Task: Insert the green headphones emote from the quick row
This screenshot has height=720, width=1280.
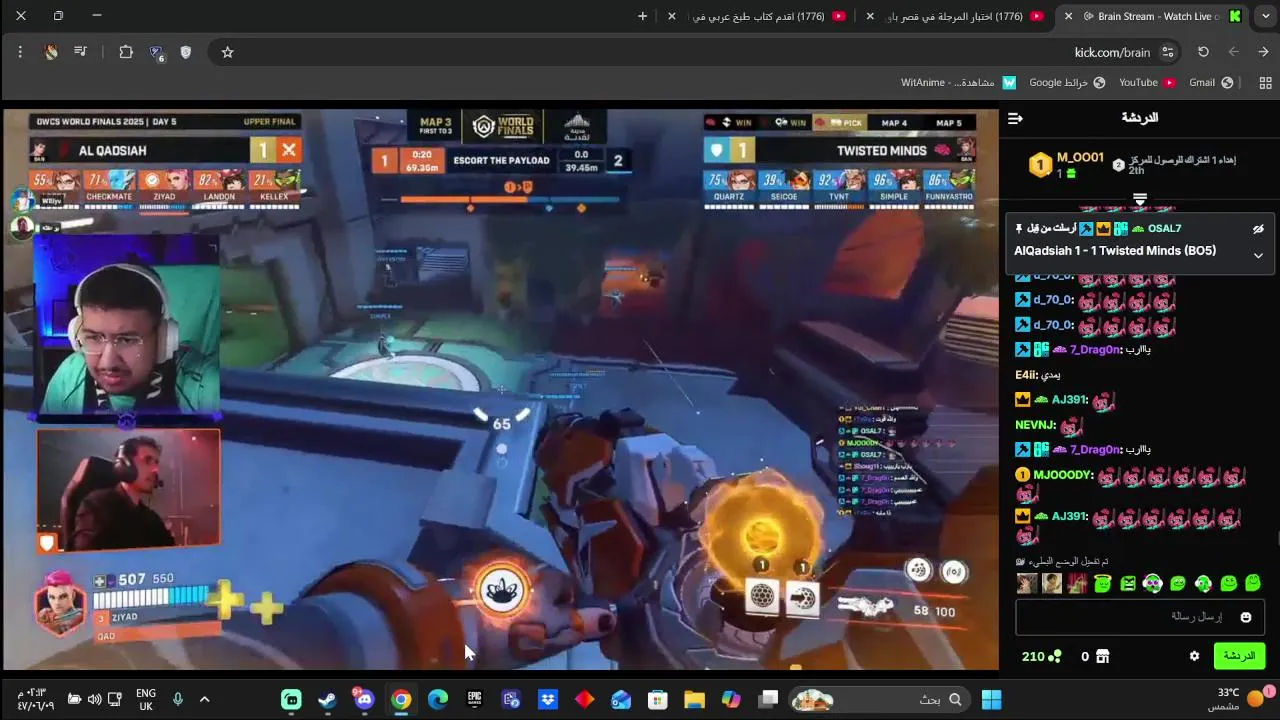Action: point(1203,584)
